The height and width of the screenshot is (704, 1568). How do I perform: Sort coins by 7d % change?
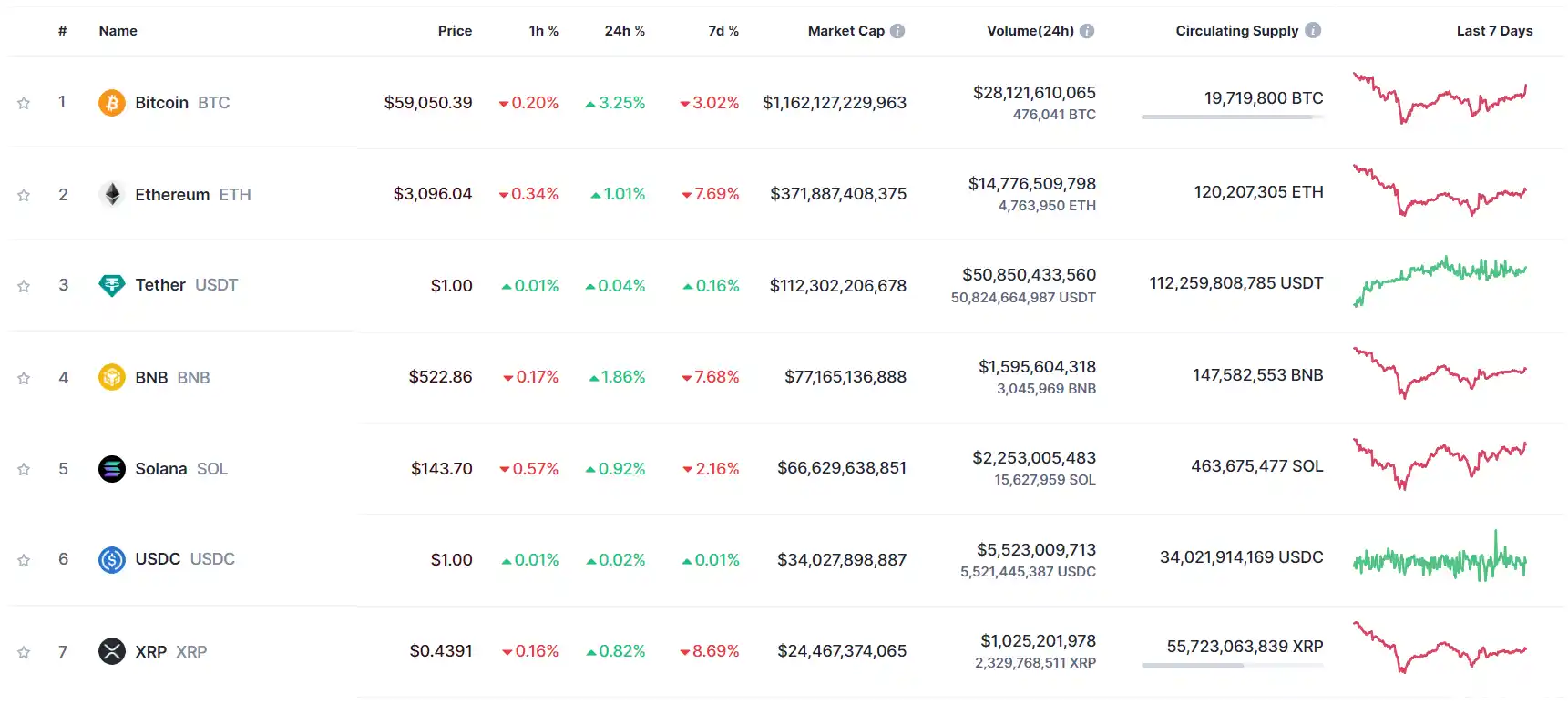(x=723, y=30)
